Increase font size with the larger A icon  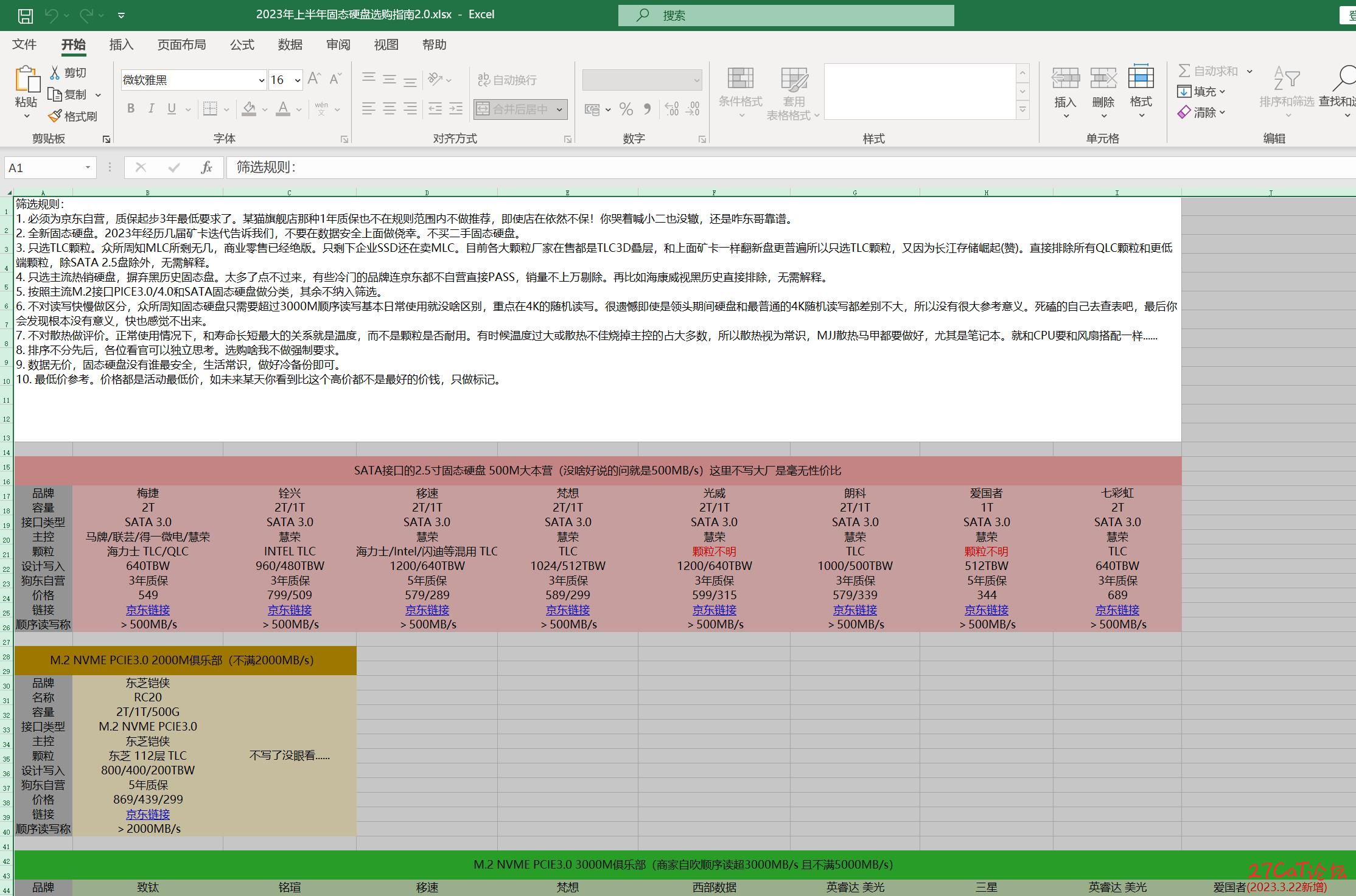coord(314,79)
